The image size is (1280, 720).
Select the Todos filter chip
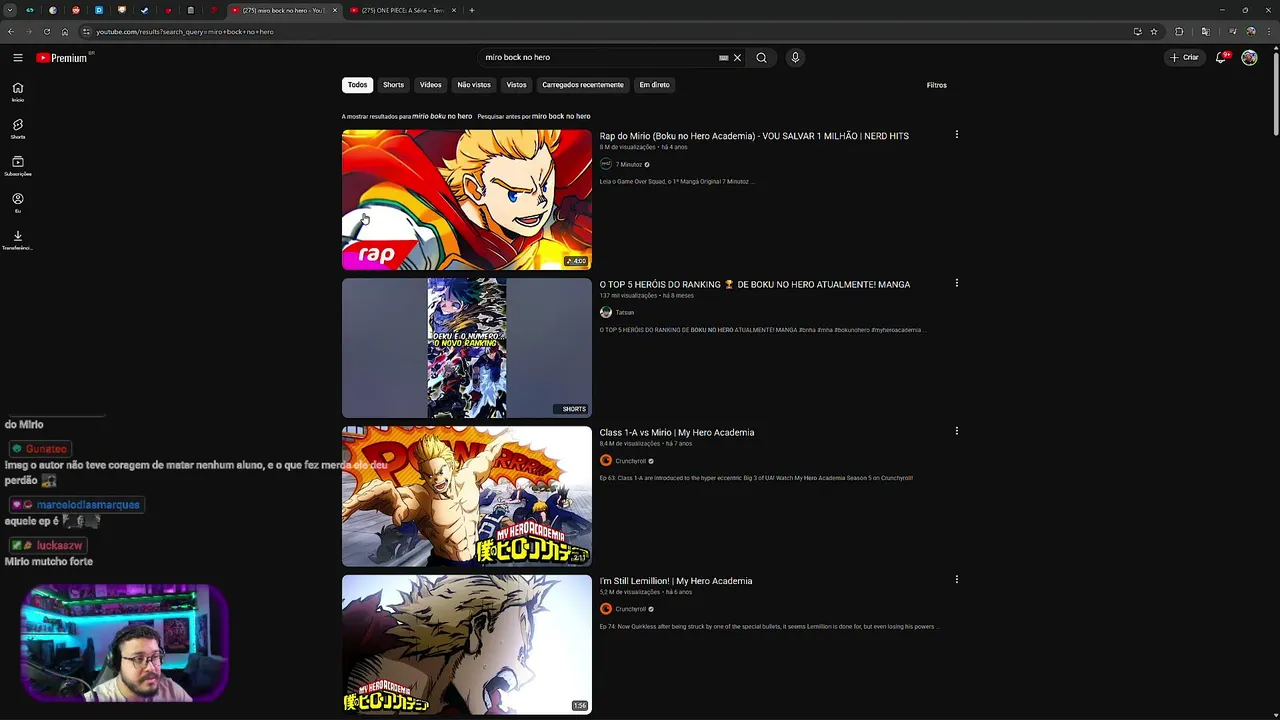pos(357,85)
